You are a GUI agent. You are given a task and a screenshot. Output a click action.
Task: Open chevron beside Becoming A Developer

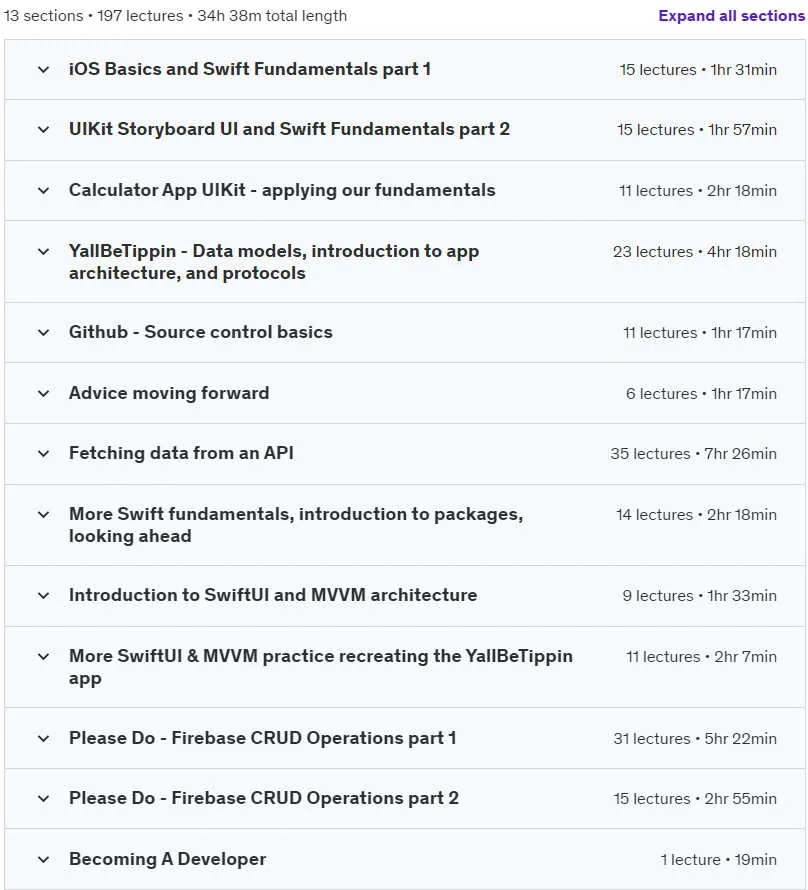pos(43,859)
